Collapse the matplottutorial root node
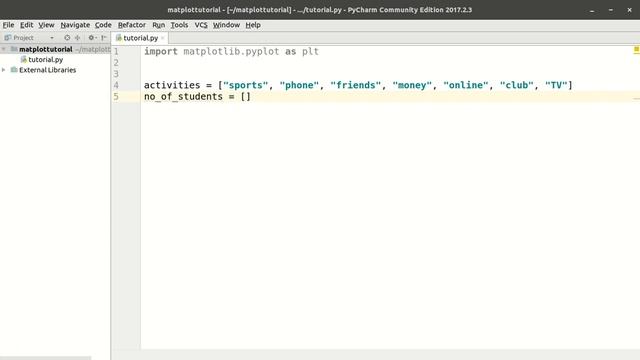Image resolution: width=640 pixels, height=360 pixels. tap(4, 49)
